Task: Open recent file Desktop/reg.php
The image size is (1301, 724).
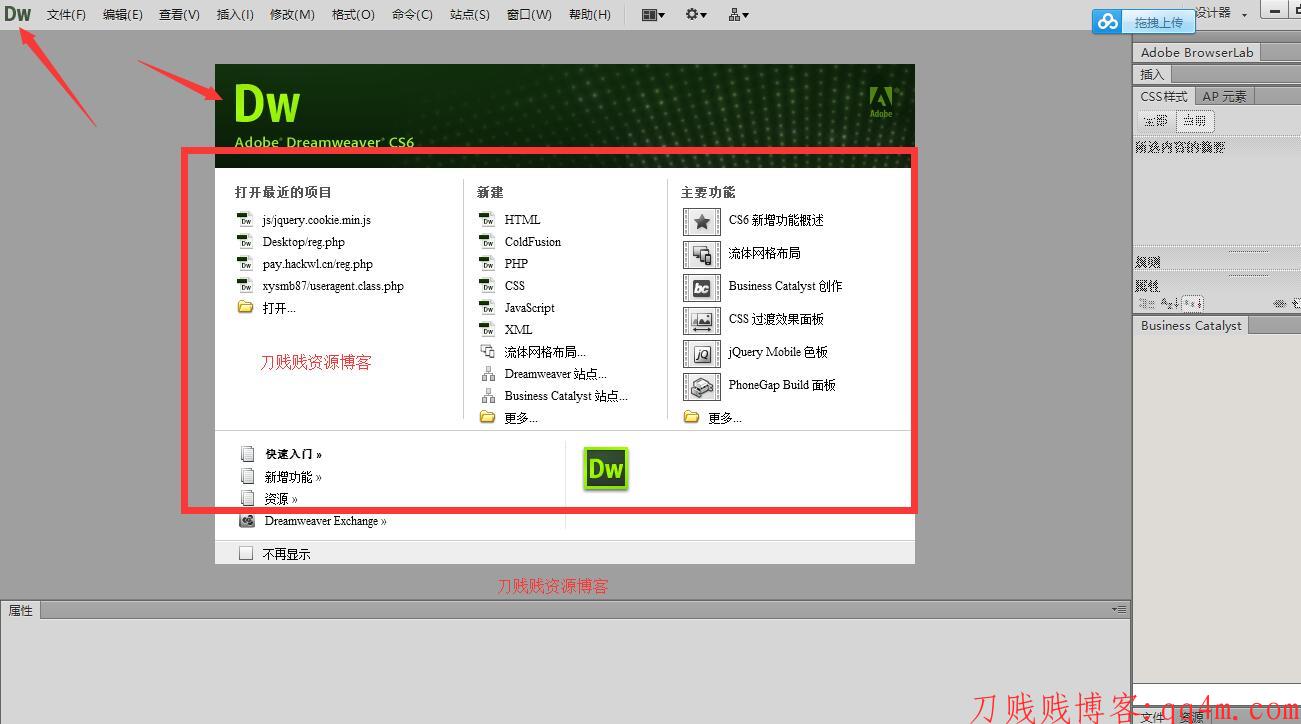Action: [x=303, y=242]
